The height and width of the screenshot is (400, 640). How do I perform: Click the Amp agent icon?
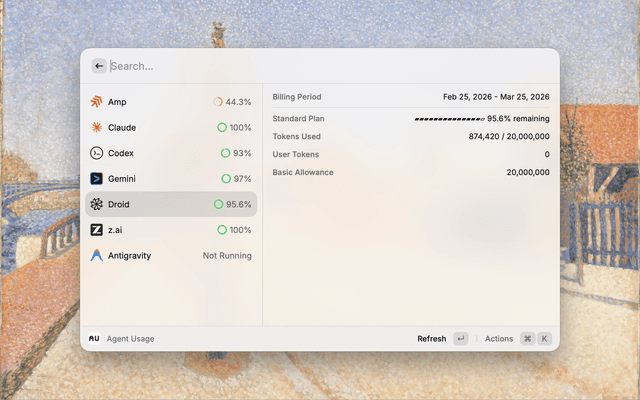pos(96,102)
